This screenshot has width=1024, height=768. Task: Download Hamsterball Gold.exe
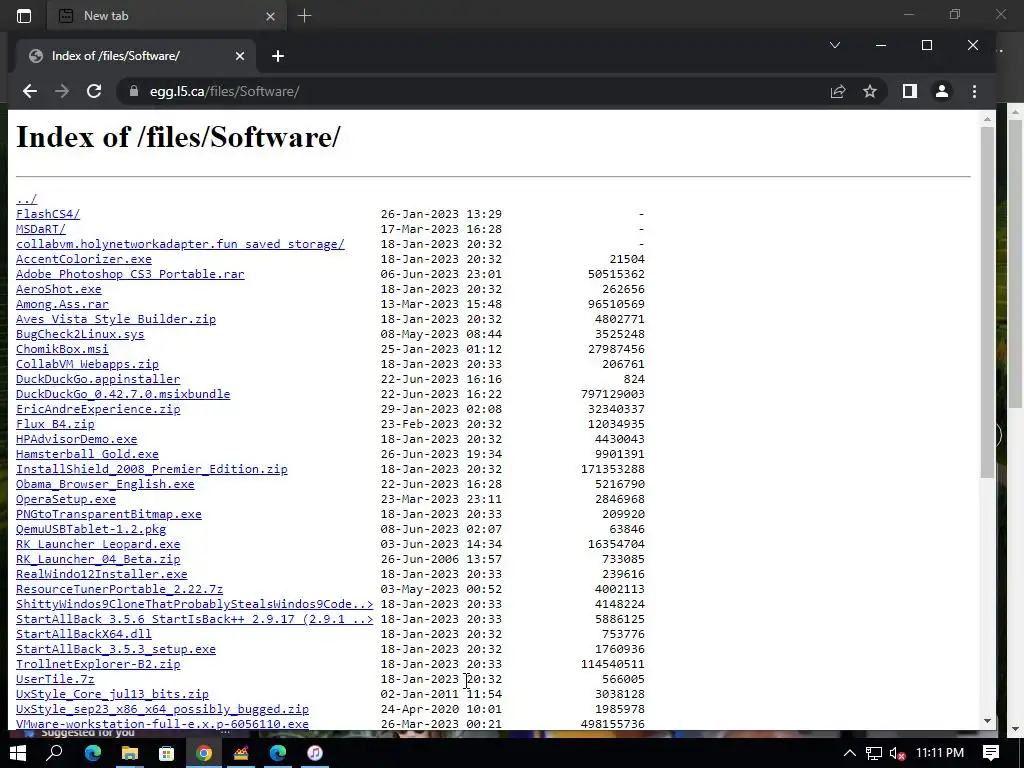[x=87, y=454]
